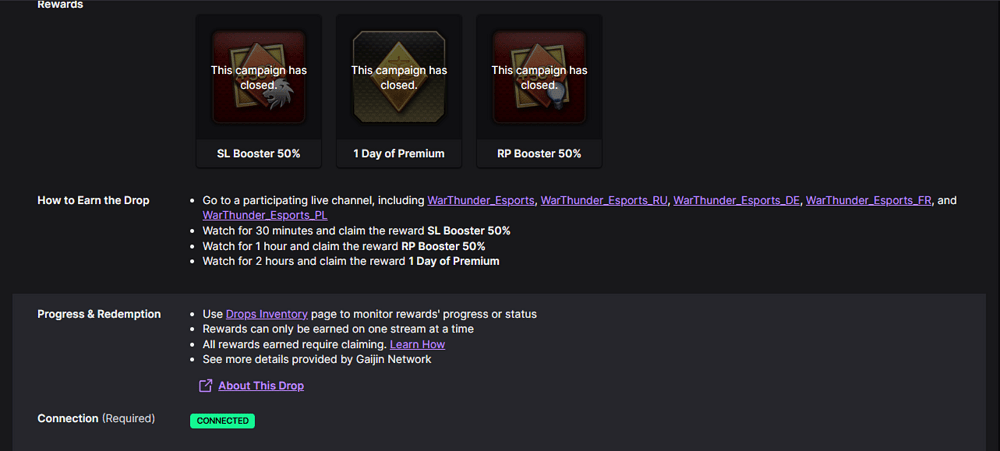The height and width of the screenshot is (451, 1000).
Task: Click the green CONNECTED status badge
Action: (x=223, y=421)
